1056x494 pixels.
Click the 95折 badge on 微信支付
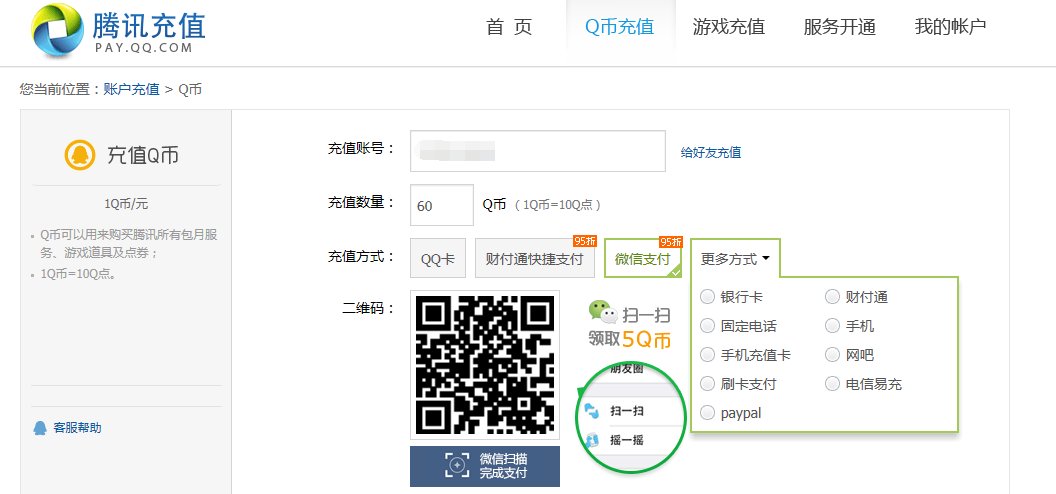[671, 242]
